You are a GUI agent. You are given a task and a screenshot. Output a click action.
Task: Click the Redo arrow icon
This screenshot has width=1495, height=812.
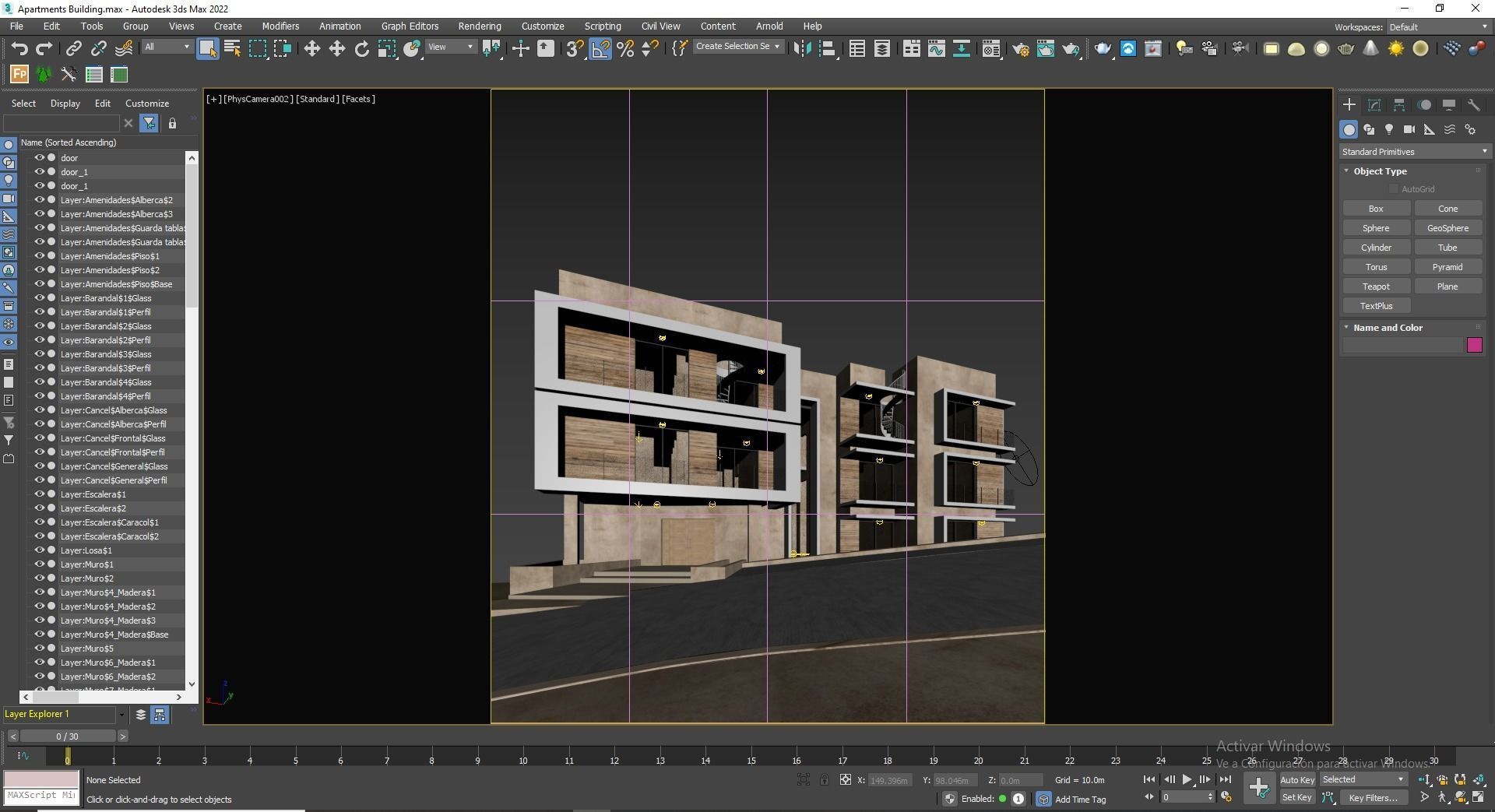pos(44,48)
